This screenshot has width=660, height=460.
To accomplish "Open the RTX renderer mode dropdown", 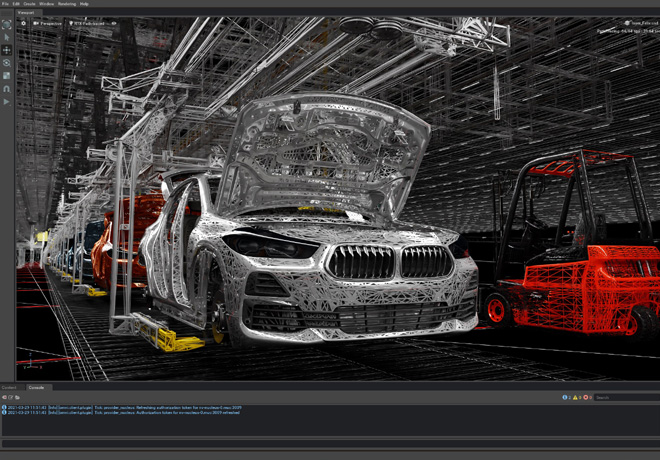I will tap(88, 23).
